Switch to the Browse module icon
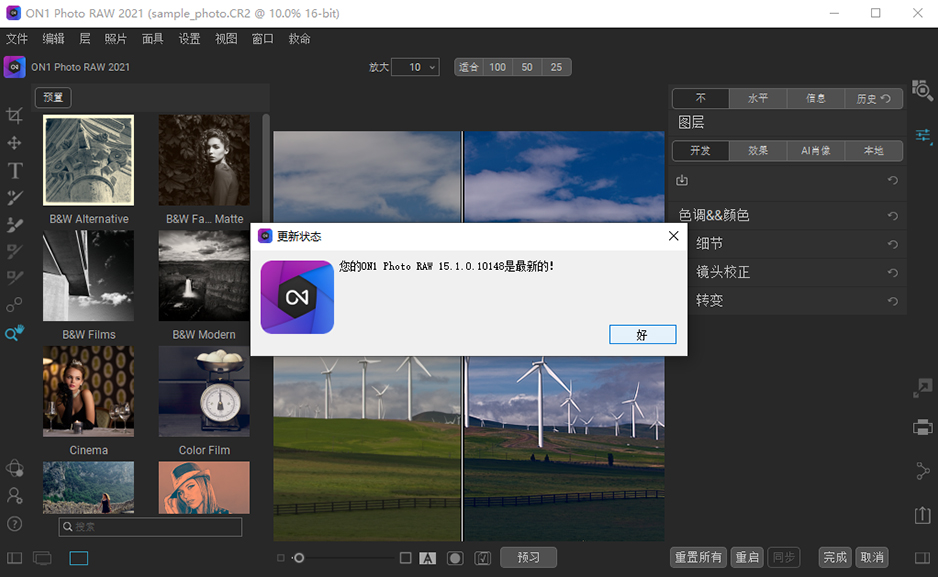Image resolution: width=938 pixels, height=577 pixels. coord(922,90)
